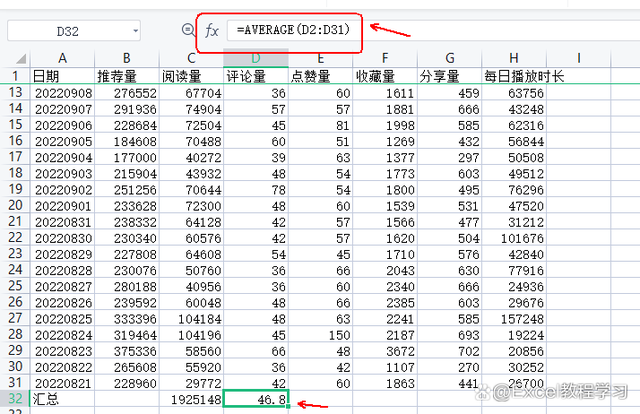
Task: Click cell with value 30252
Action: [x=514, y=367]
